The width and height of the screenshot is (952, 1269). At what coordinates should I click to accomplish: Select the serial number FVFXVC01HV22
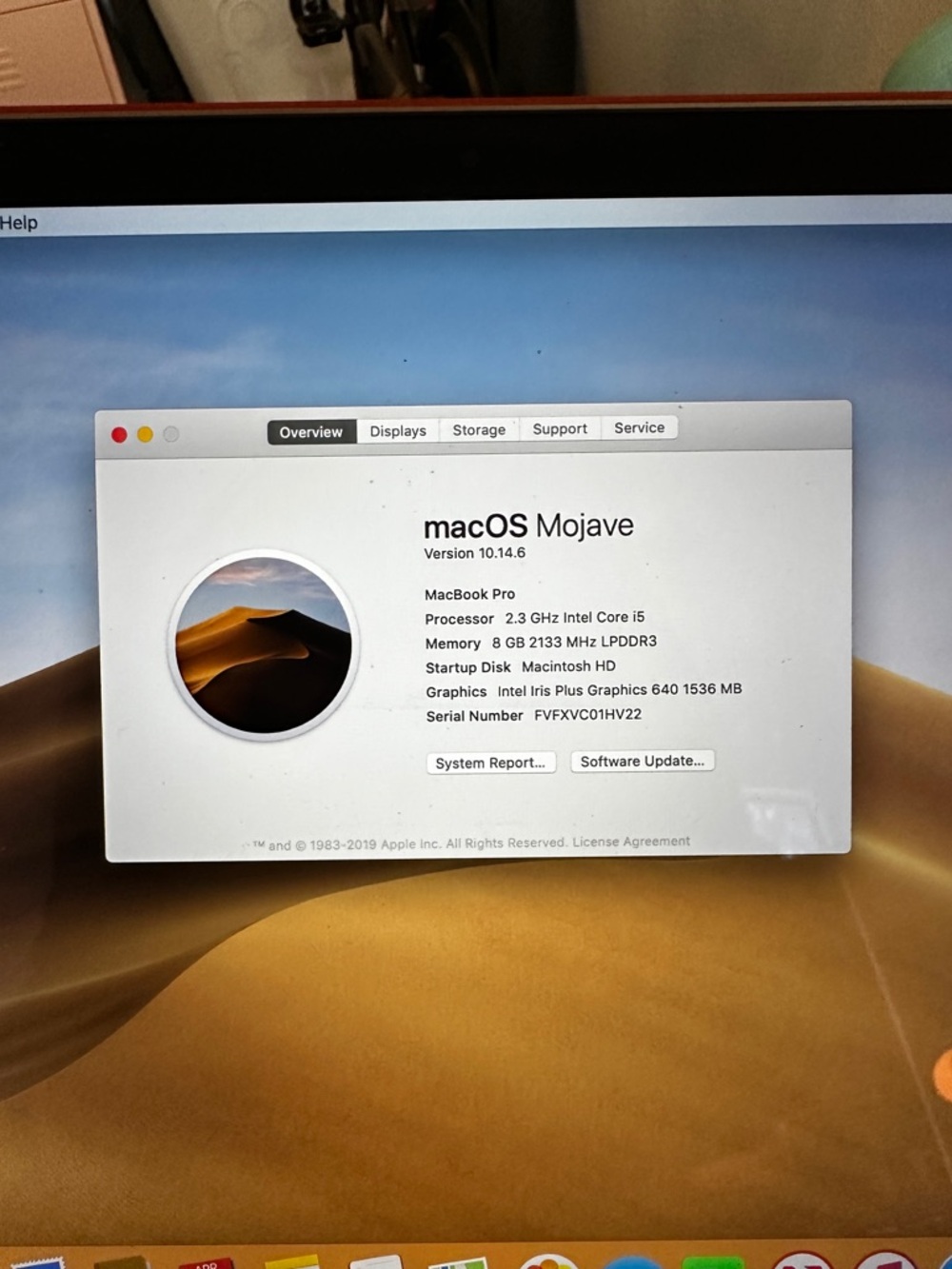pos(587,714)
